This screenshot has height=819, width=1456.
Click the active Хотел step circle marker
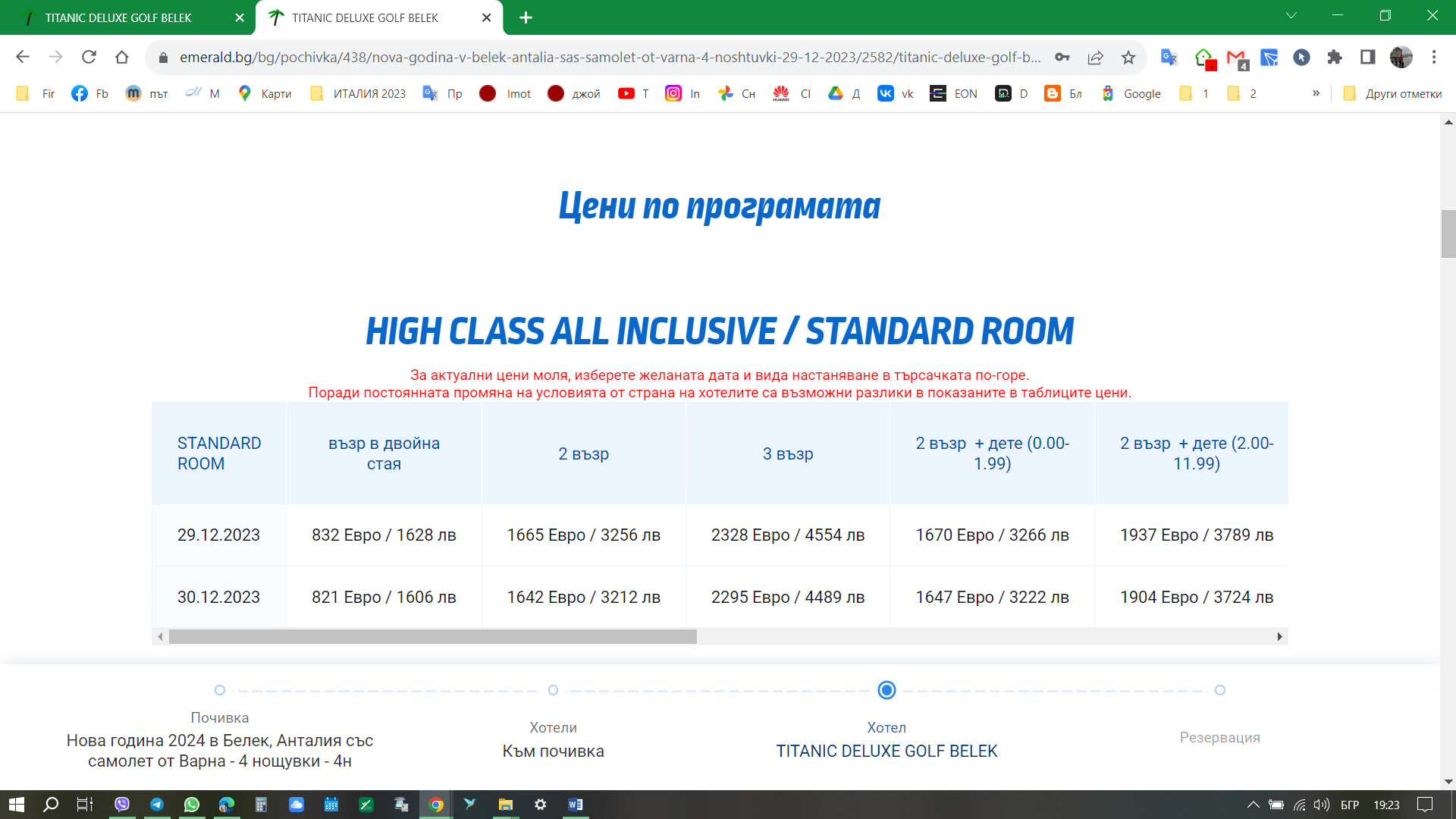click(x=886, y=690)
